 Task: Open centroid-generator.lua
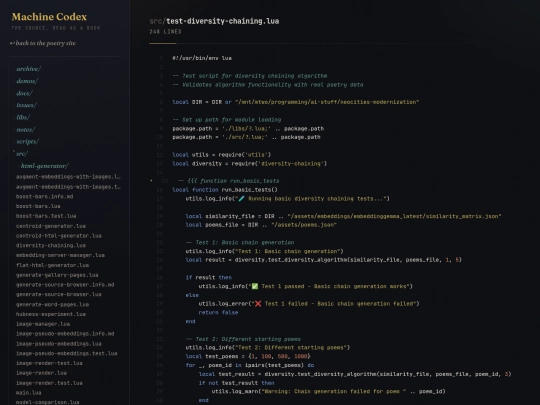pos(51,226)
